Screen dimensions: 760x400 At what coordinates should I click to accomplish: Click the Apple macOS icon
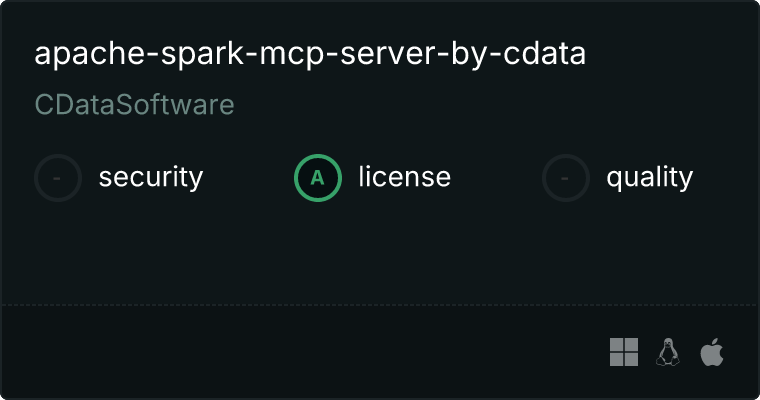712,352
